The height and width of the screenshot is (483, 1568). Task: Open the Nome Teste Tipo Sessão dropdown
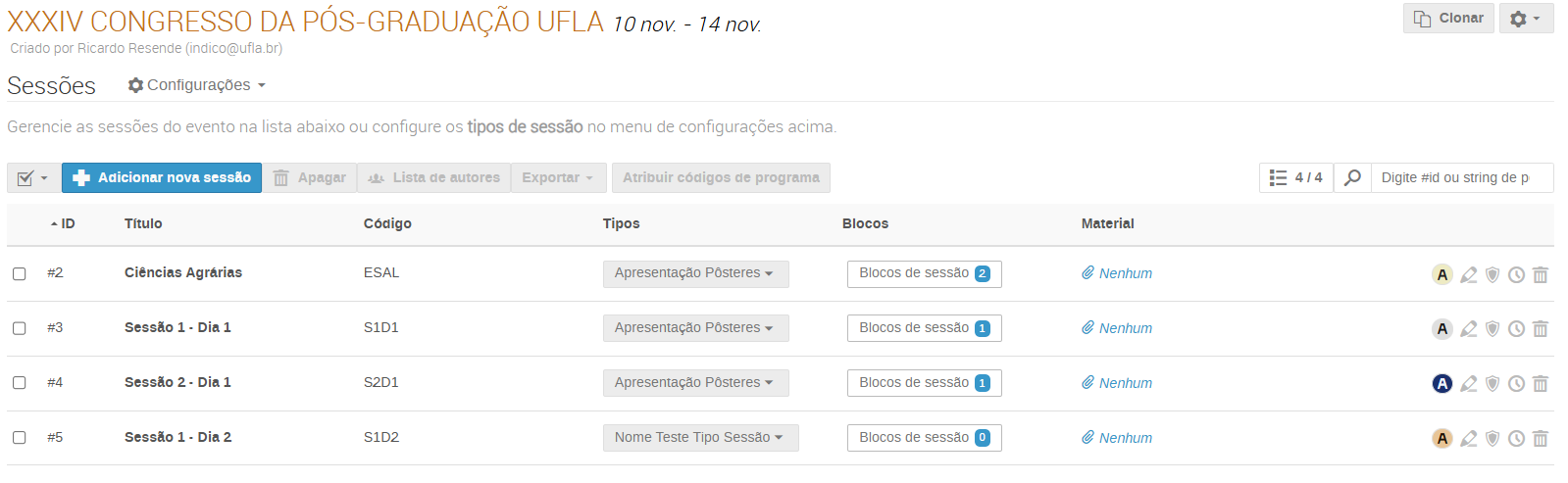coord(700,438)
